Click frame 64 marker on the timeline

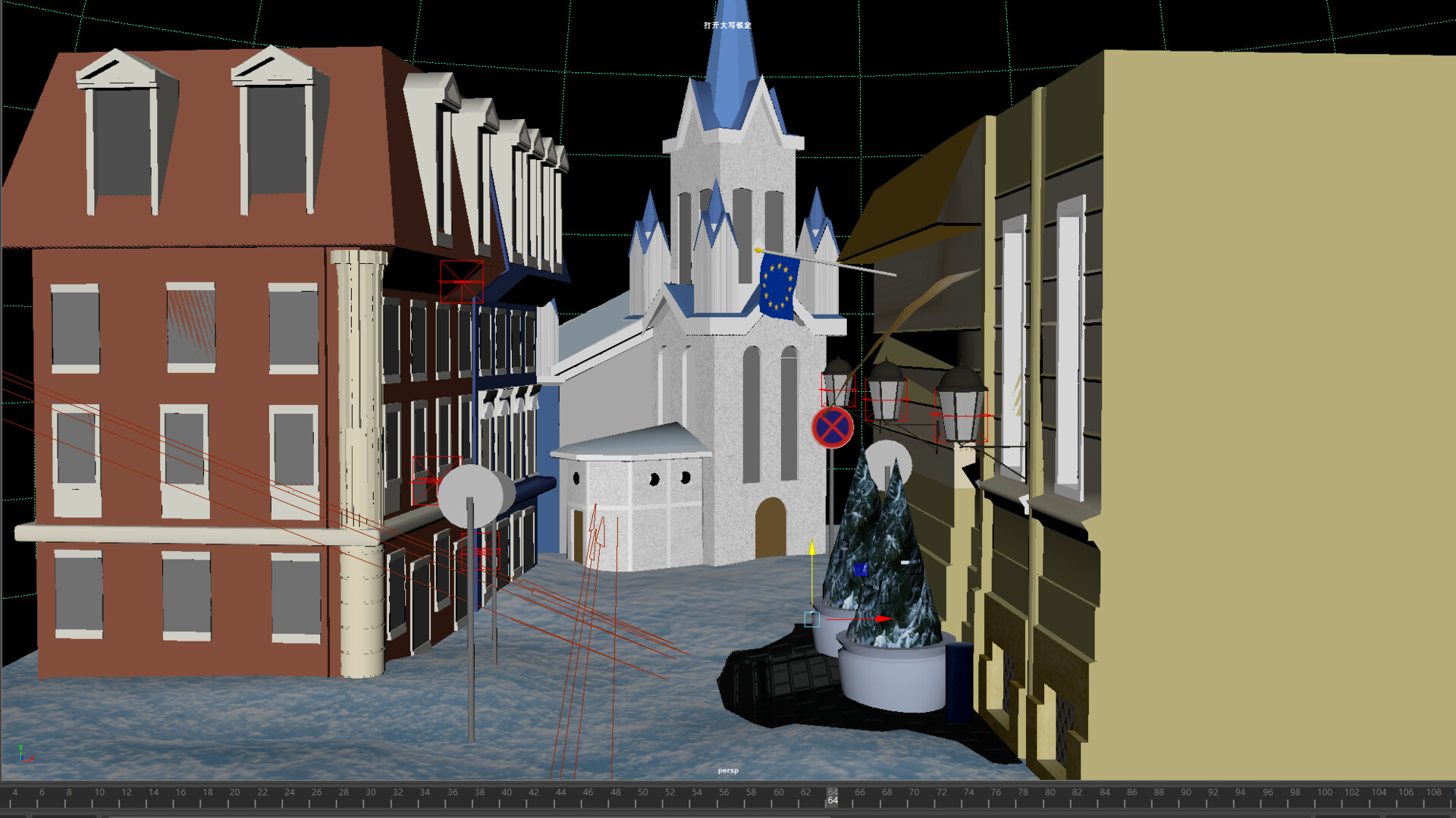[833, 792]
